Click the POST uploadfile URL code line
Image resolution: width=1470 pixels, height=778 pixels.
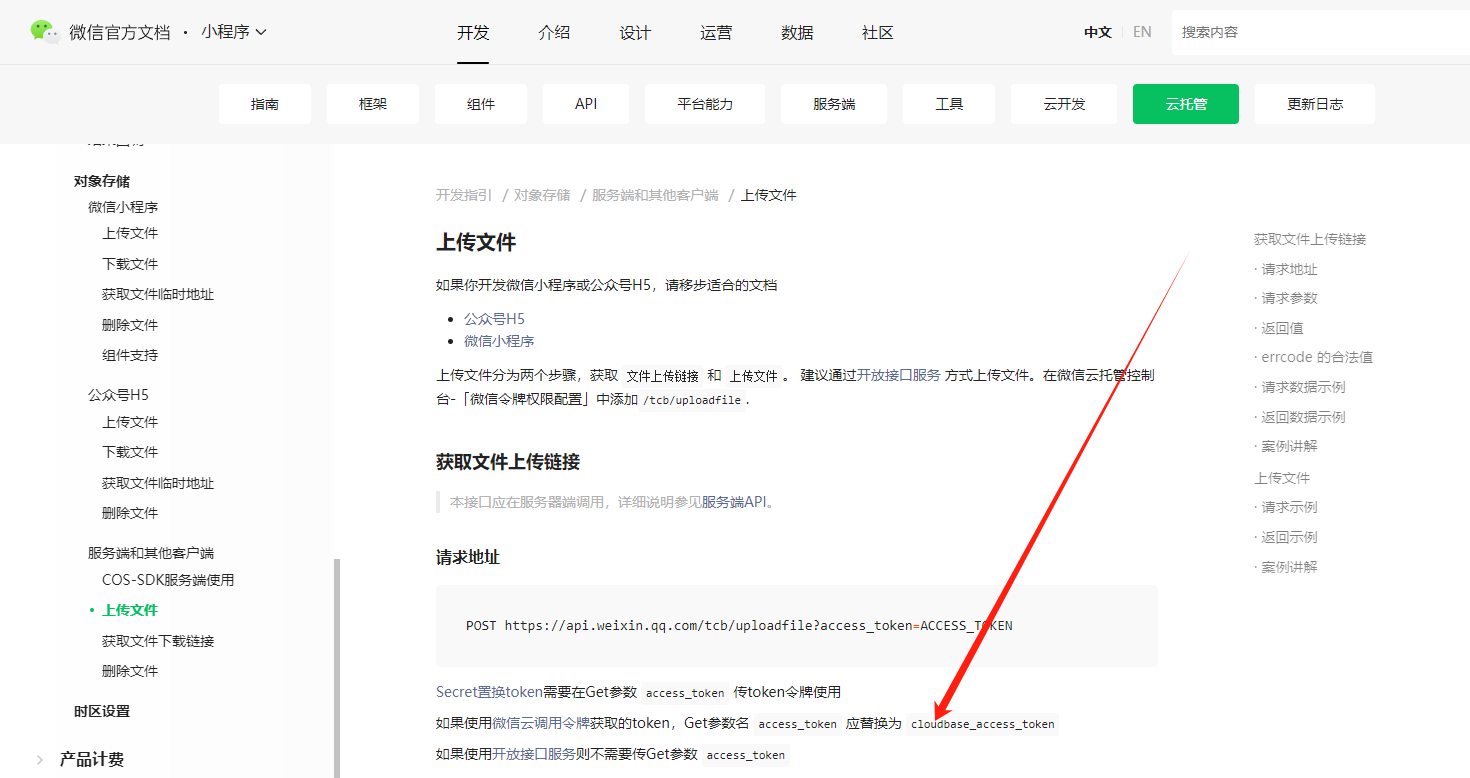739,626
